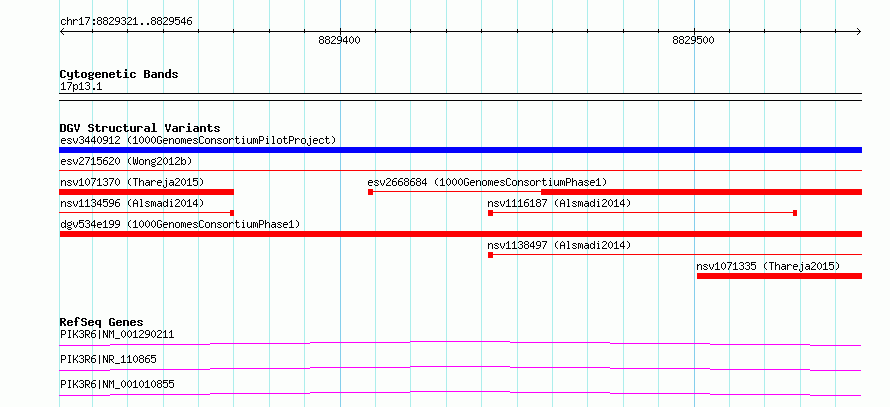Click the nsv1138497 variant line
The height and width of the screenshot is (407, 890).
[675, 255]
